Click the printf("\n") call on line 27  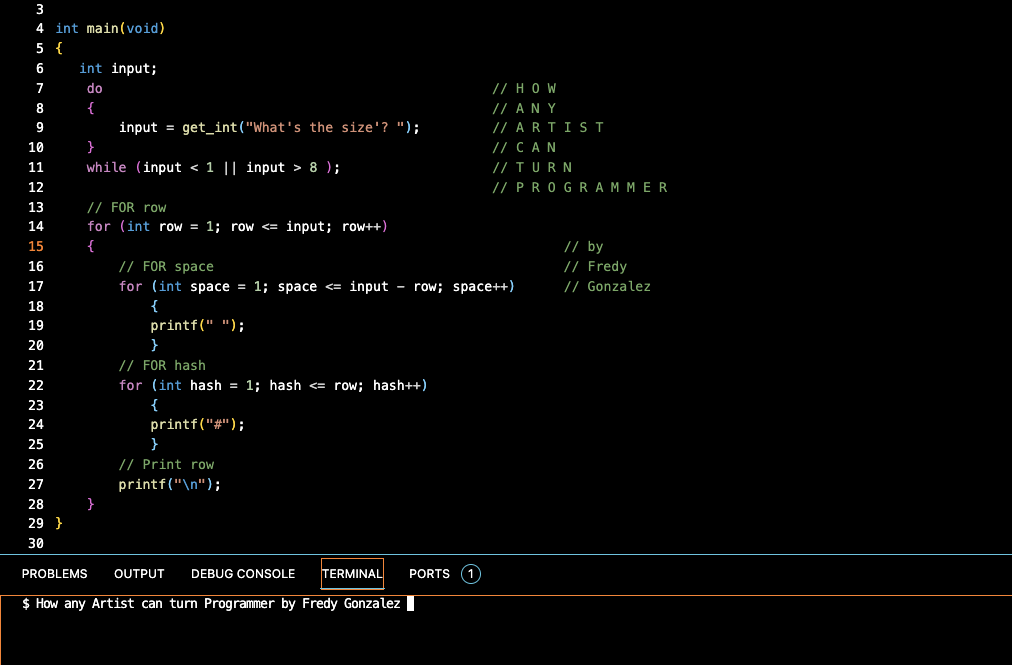tap(168, 484)
